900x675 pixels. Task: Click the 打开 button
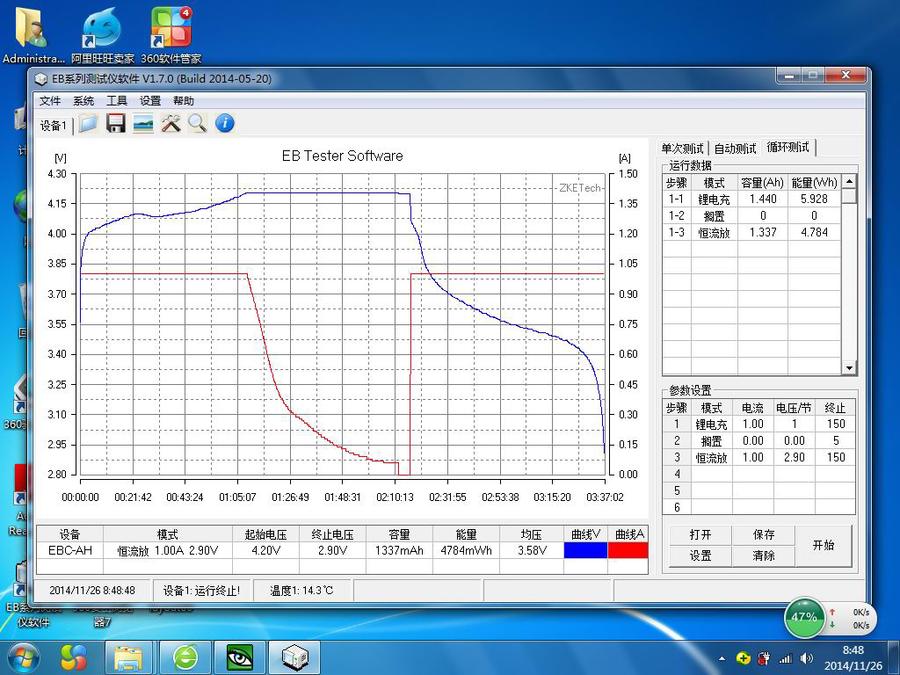pyautogui.click(x=700, y=535)
